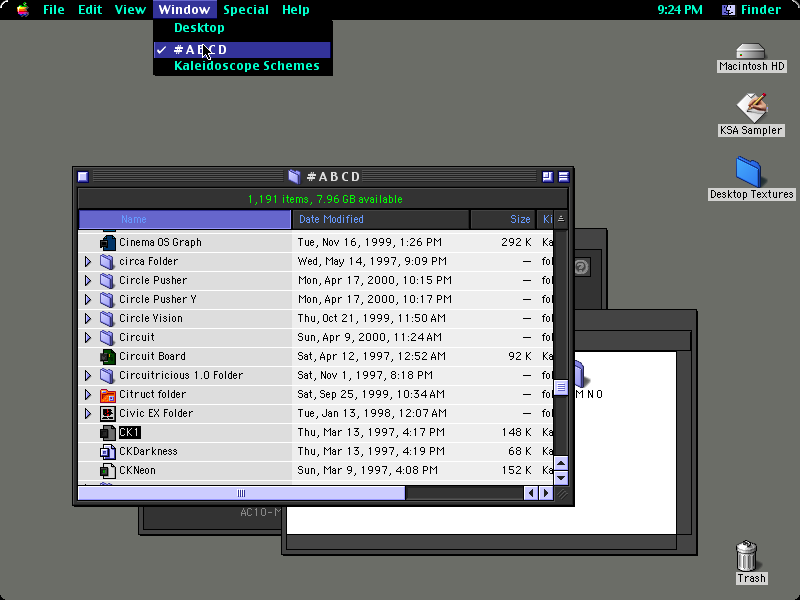Image resolution: width=800 pixels, height=600 pixels.
Task: Click the vertical scrollbar thumb
Action: [x=561, y=387]
